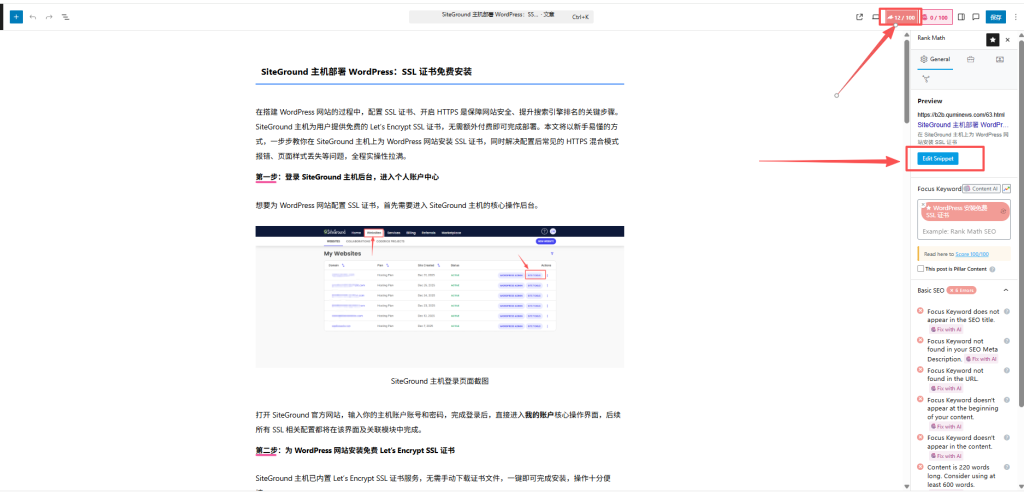Switch to the General tab

(x=935, y=59)
